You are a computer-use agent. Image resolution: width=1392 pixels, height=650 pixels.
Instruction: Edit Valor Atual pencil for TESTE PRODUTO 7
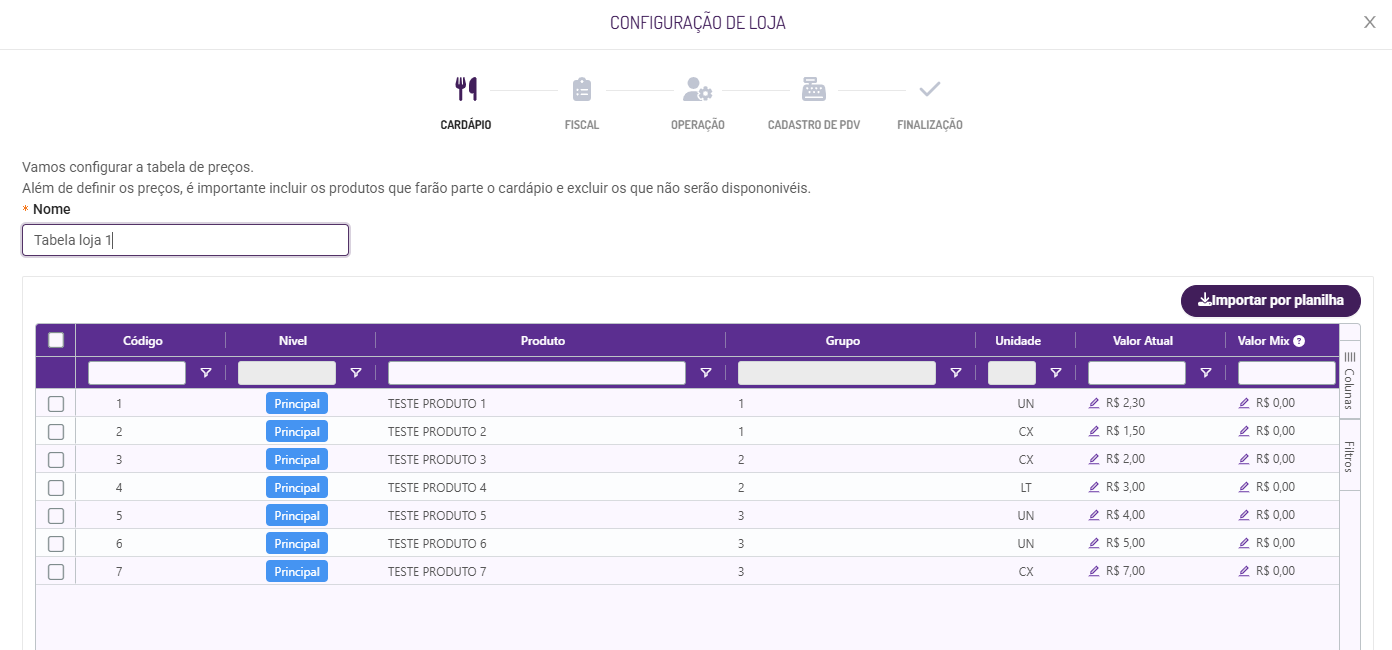coord(1093,571)
